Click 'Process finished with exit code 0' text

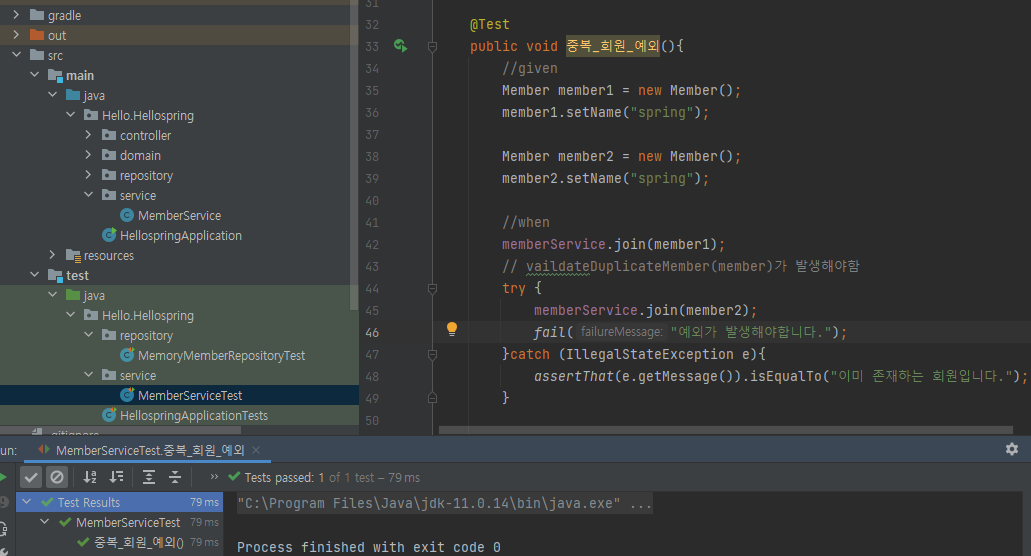pos(368,547)
